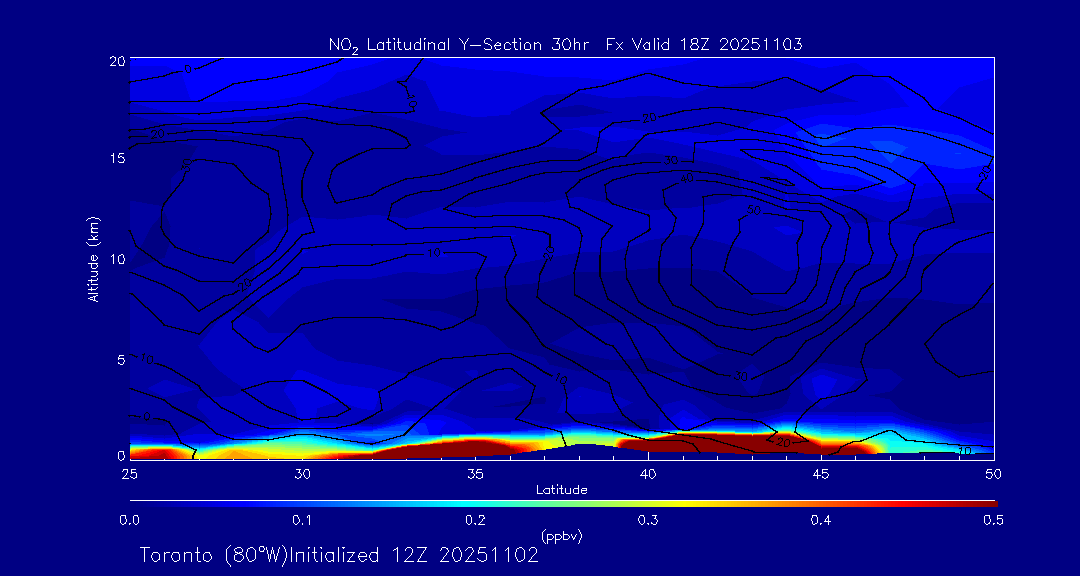1080x576 pixels.
Task: Click the color bar value '0.3'
Action: [647, 522]
